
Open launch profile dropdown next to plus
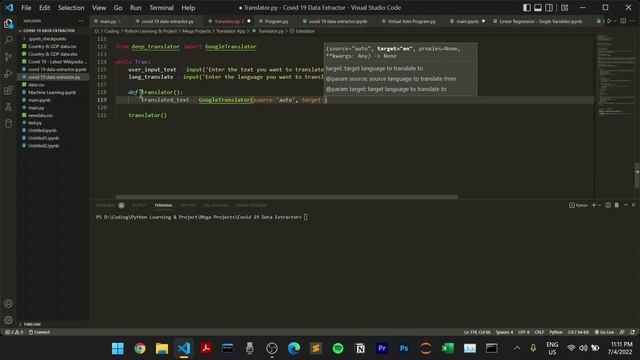coord(600,205)
